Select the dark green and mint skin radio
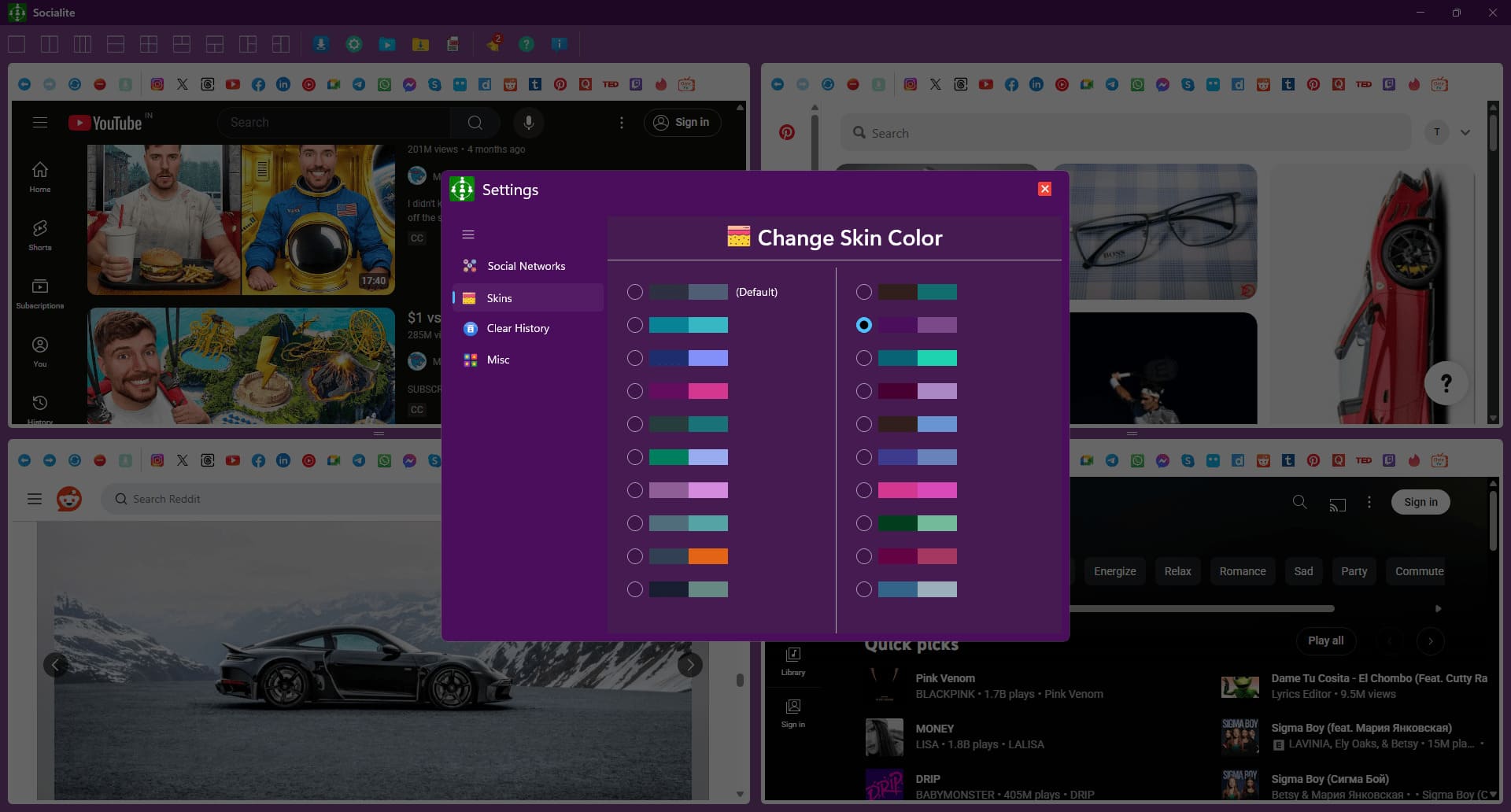 click(x=864, y=523)
